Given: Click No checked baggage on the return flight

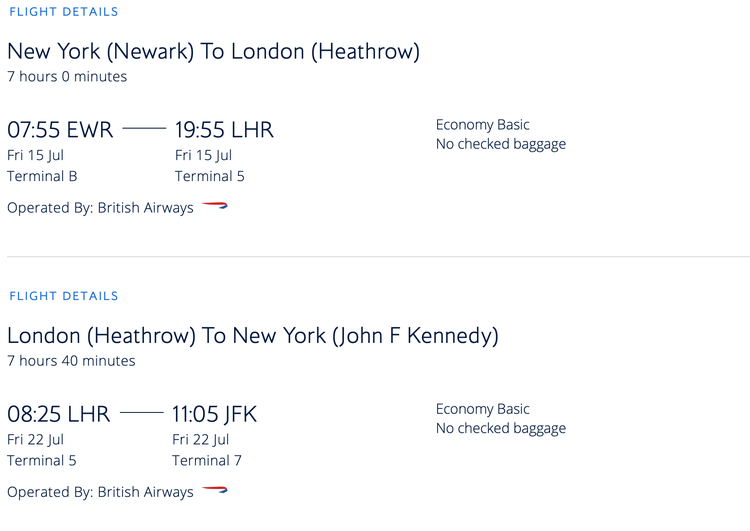Looking at the screenshot, I should tap(501, 428).
